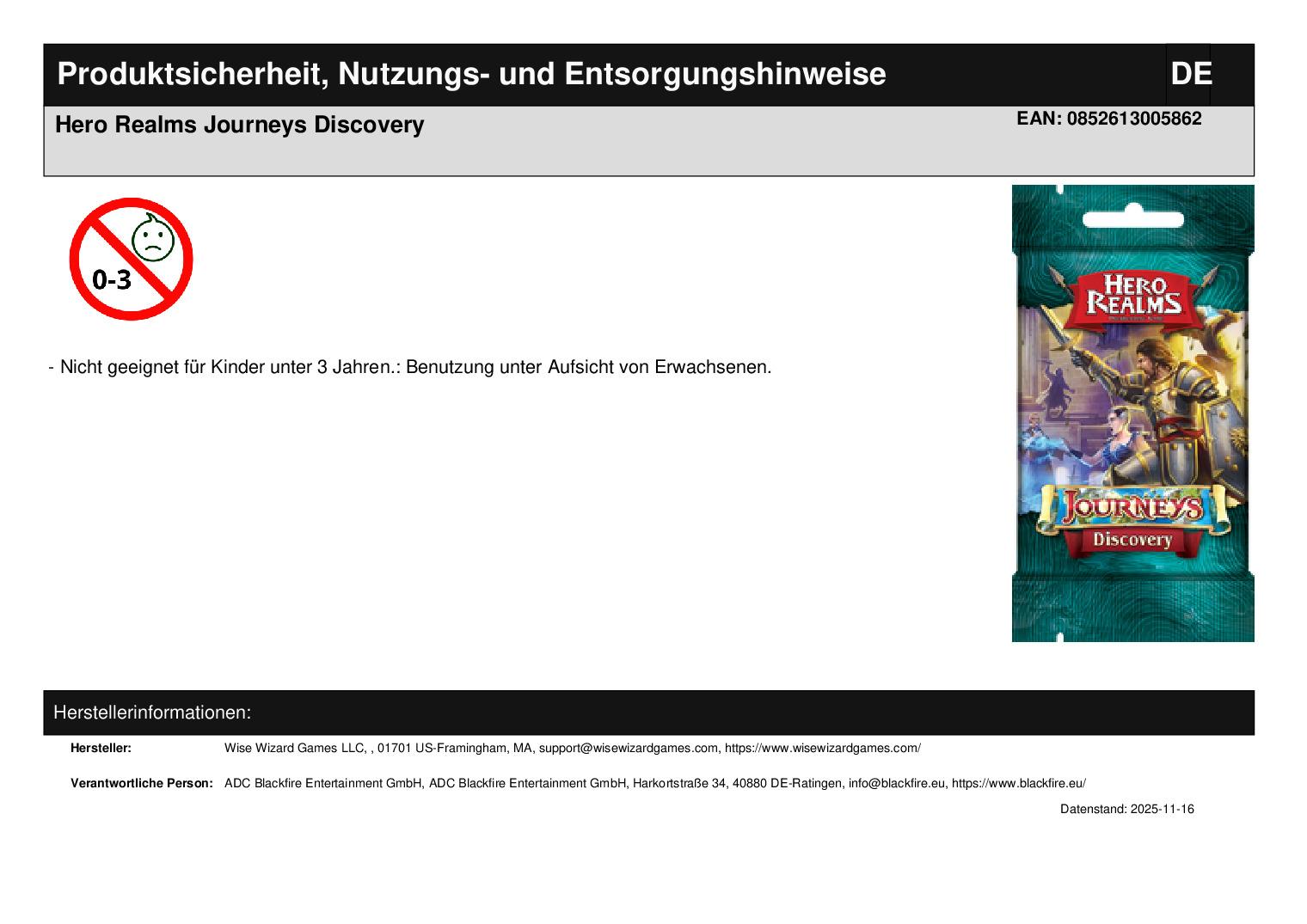This screenshot has width=1307, height=924.
Task: Click the hang hole at top of pack
Action: (x=1132, y=220)
